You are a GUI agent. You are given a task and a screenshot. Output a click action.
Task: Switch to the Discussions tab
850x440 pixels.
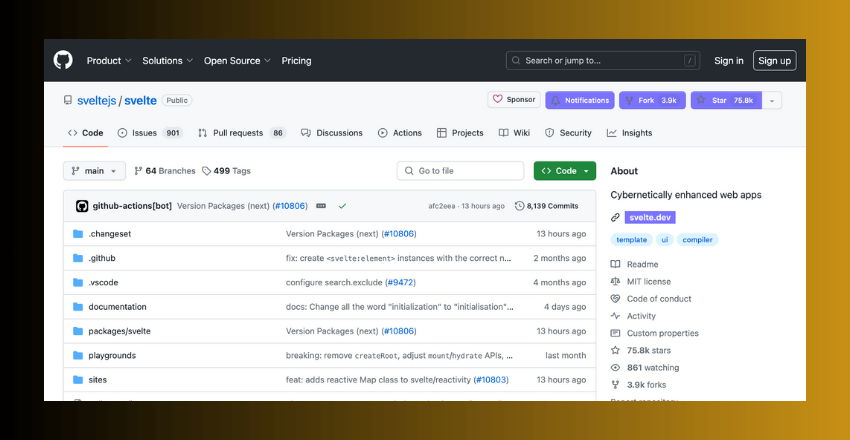(331, 133)
